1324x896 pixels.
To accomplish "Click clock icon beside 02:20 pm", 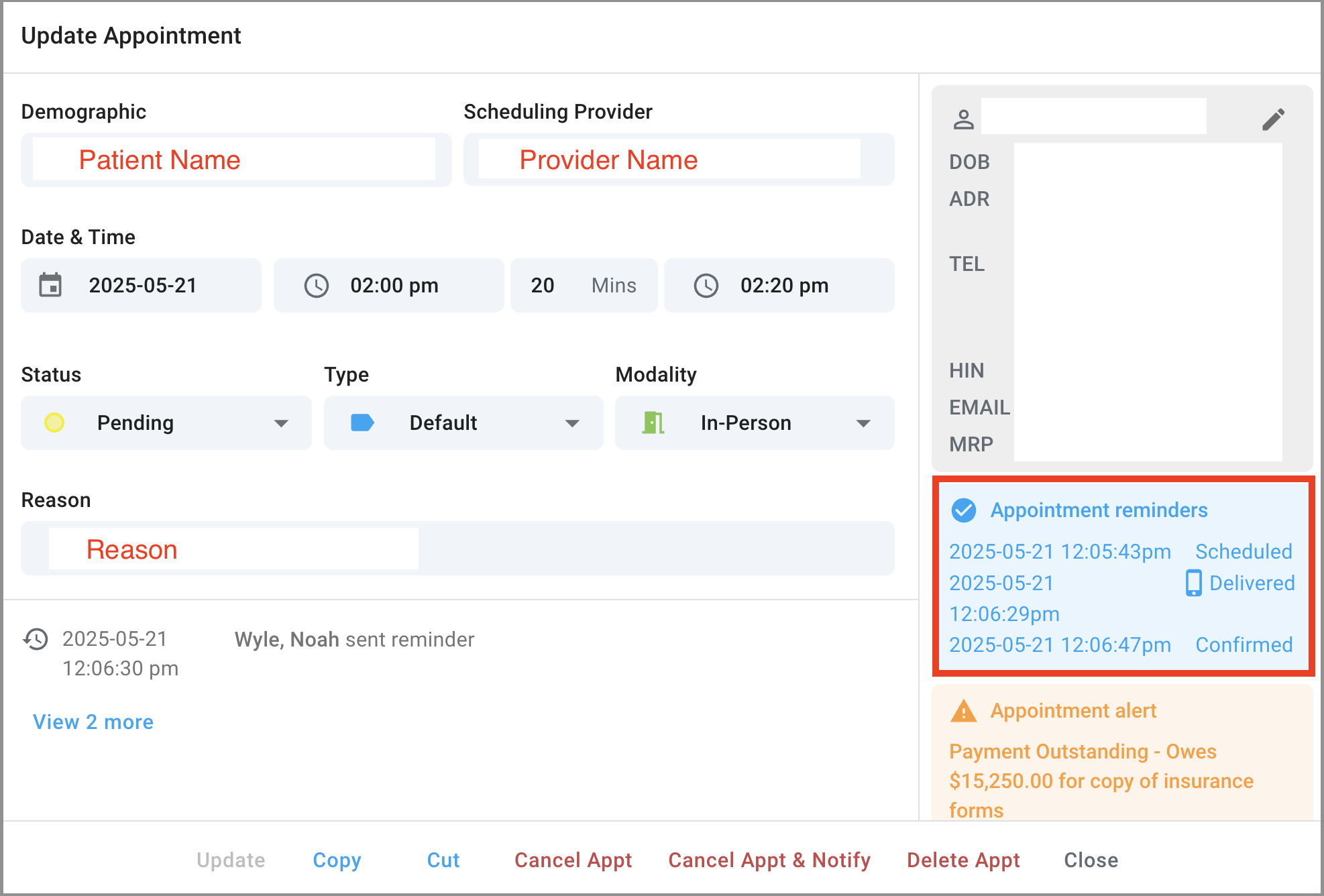I will (x=706, y=286).
